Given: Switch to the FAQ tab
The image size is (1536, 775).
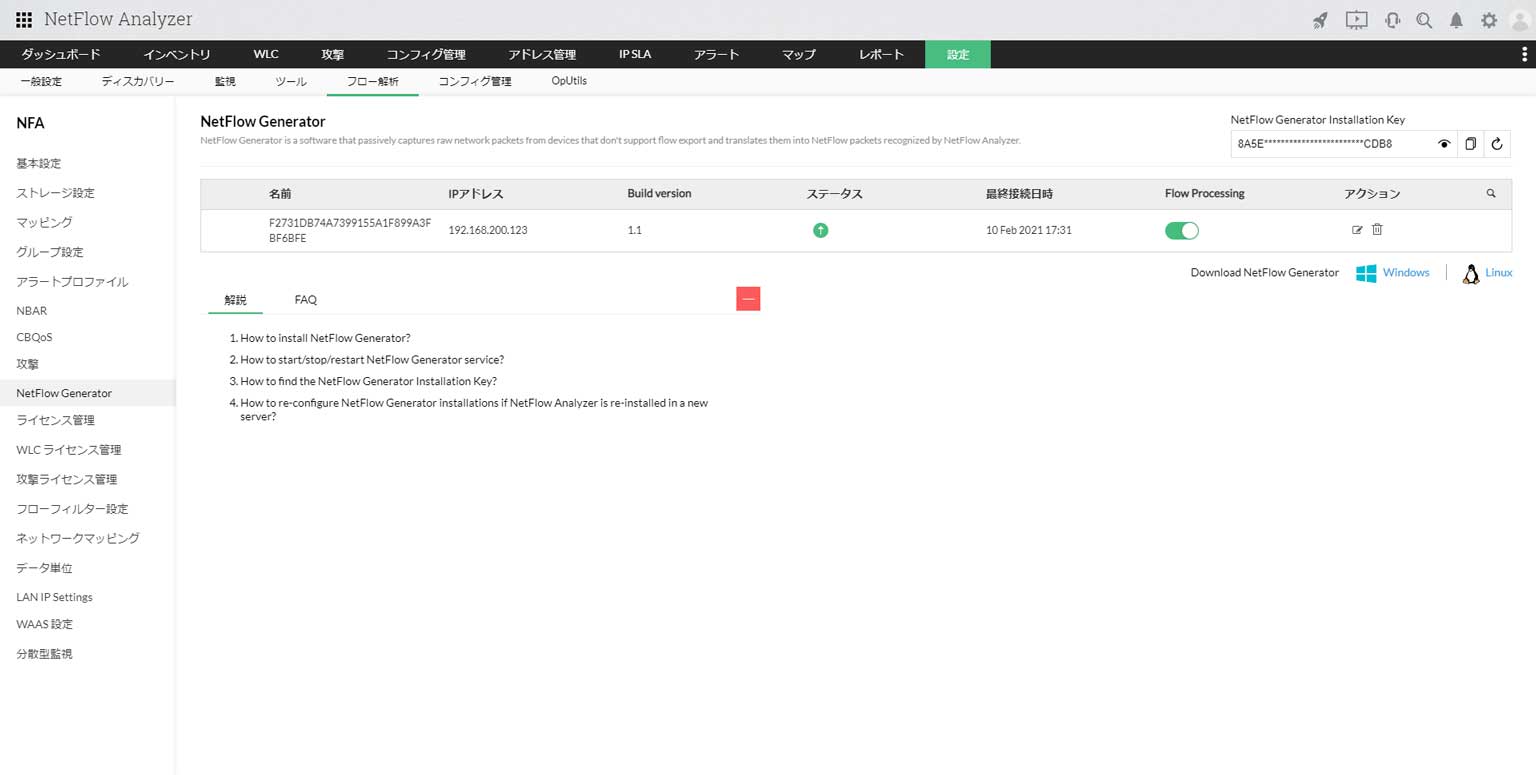Looking at the screenshot, I should 305,299.
